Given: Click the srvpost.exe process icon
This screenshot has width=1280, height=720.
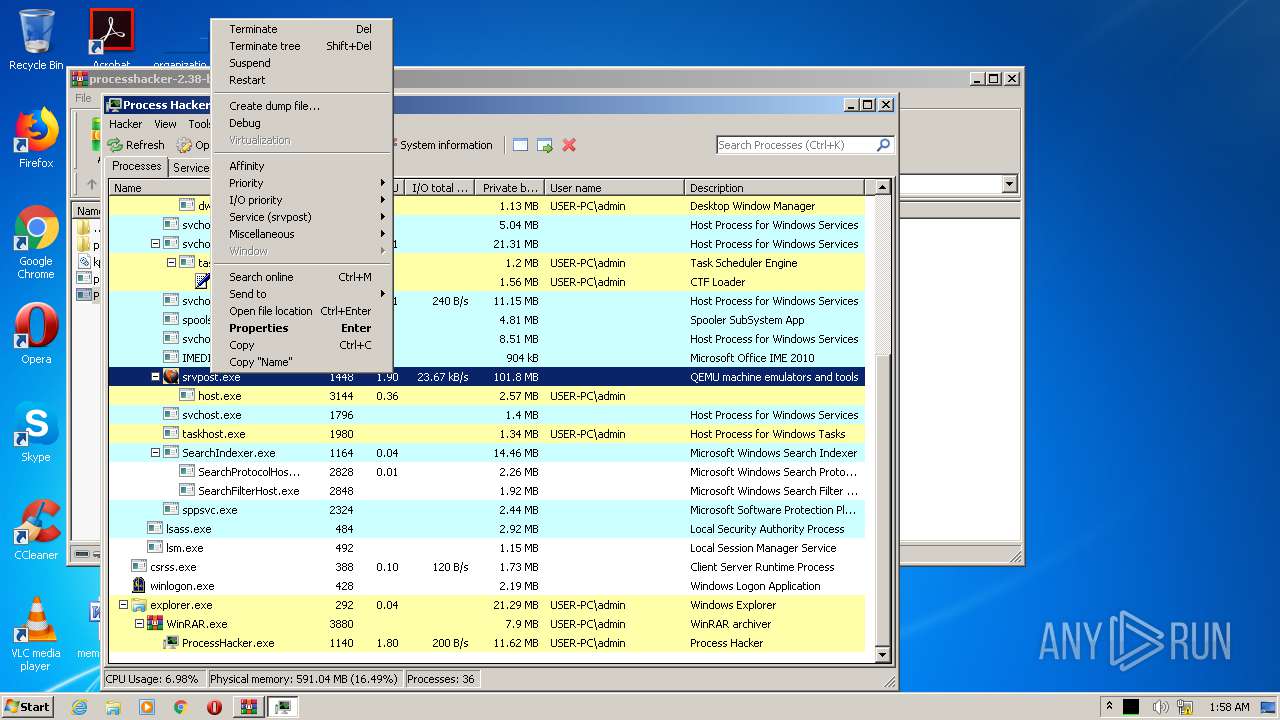Looking at the screenshot, I should tap(171, 377).
